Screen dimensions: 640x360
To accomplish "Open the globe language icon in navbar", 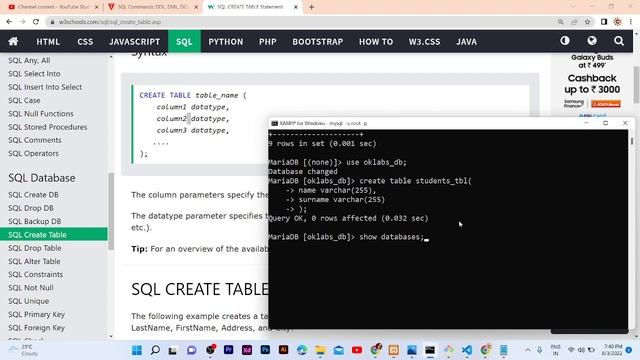I will [592, 41].
